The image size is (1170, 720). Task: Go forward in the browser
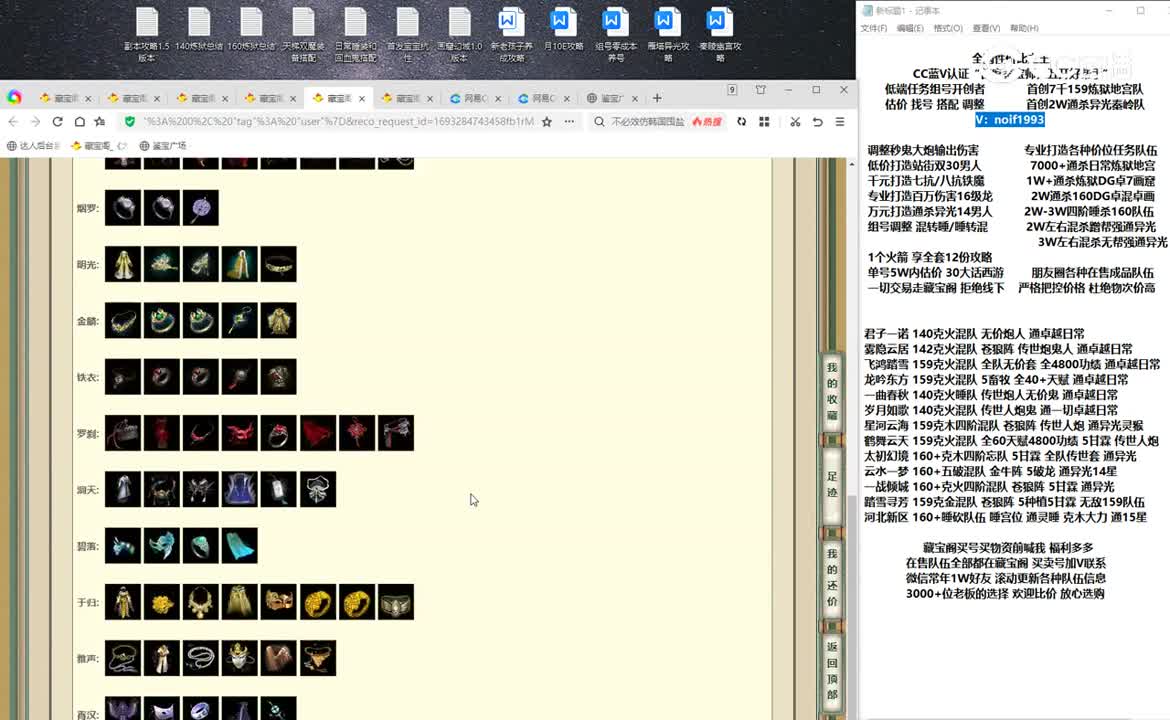(35, 122)
